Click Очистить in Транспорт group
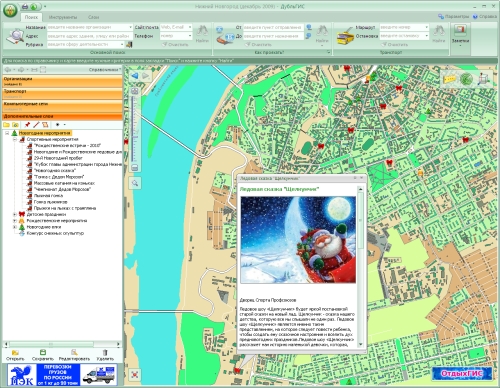 (x=395, y=44)
